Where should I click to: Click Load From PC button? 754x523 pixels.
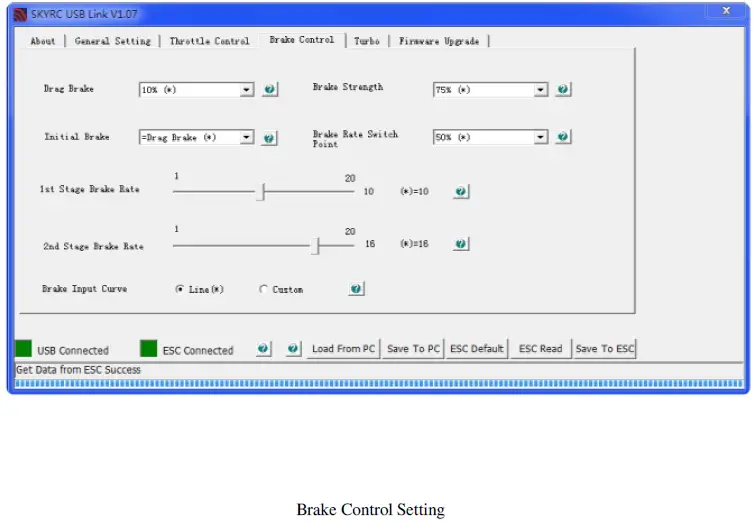(343, 349)
